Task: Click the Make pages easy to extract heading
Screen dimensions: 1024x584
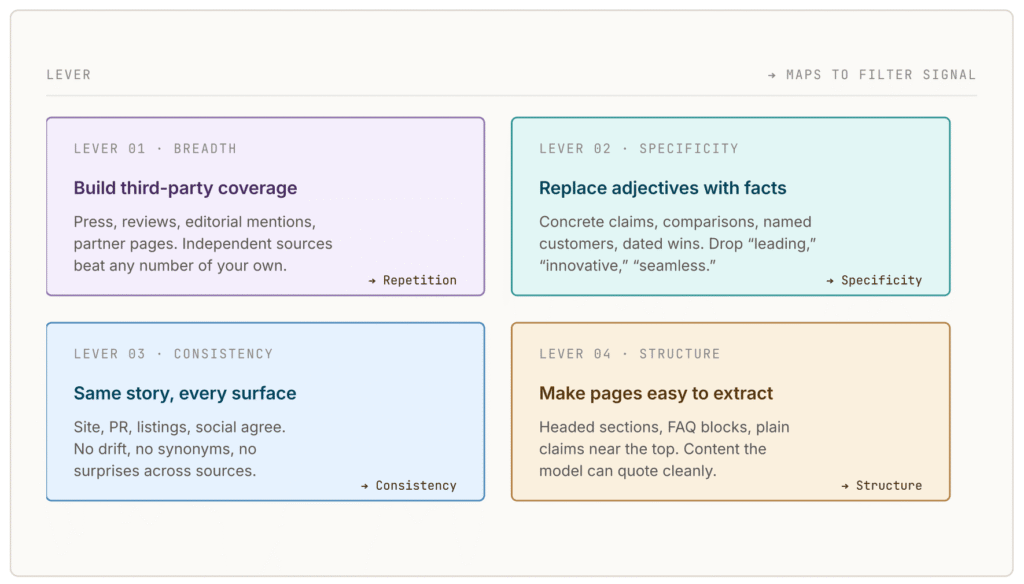Action: tap(656, 393)
